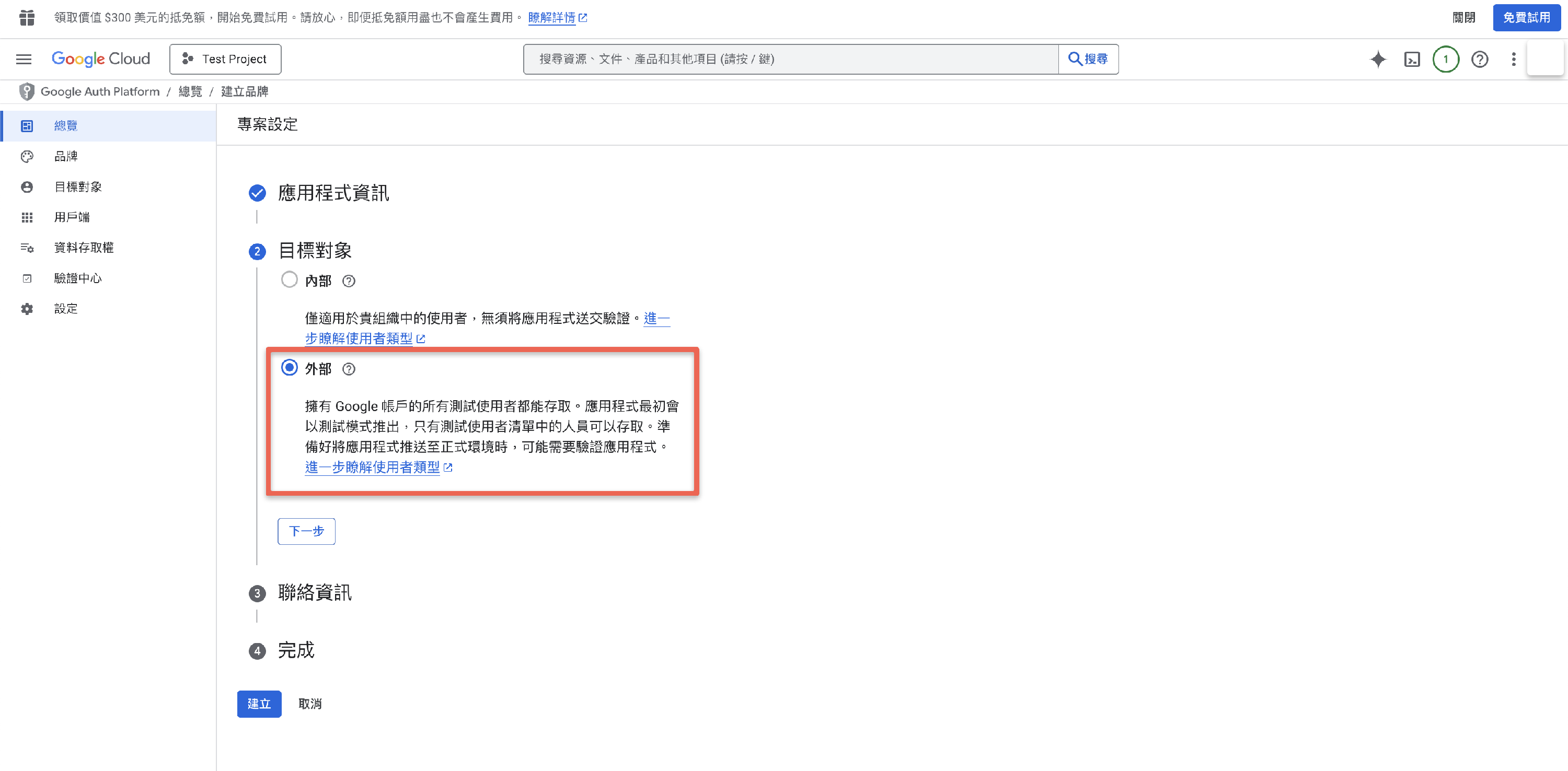This screenshot has width=1568, height=771.
Task: Open 進一步瞭解使用者類型 link under 外部
Action: [372, 468]
